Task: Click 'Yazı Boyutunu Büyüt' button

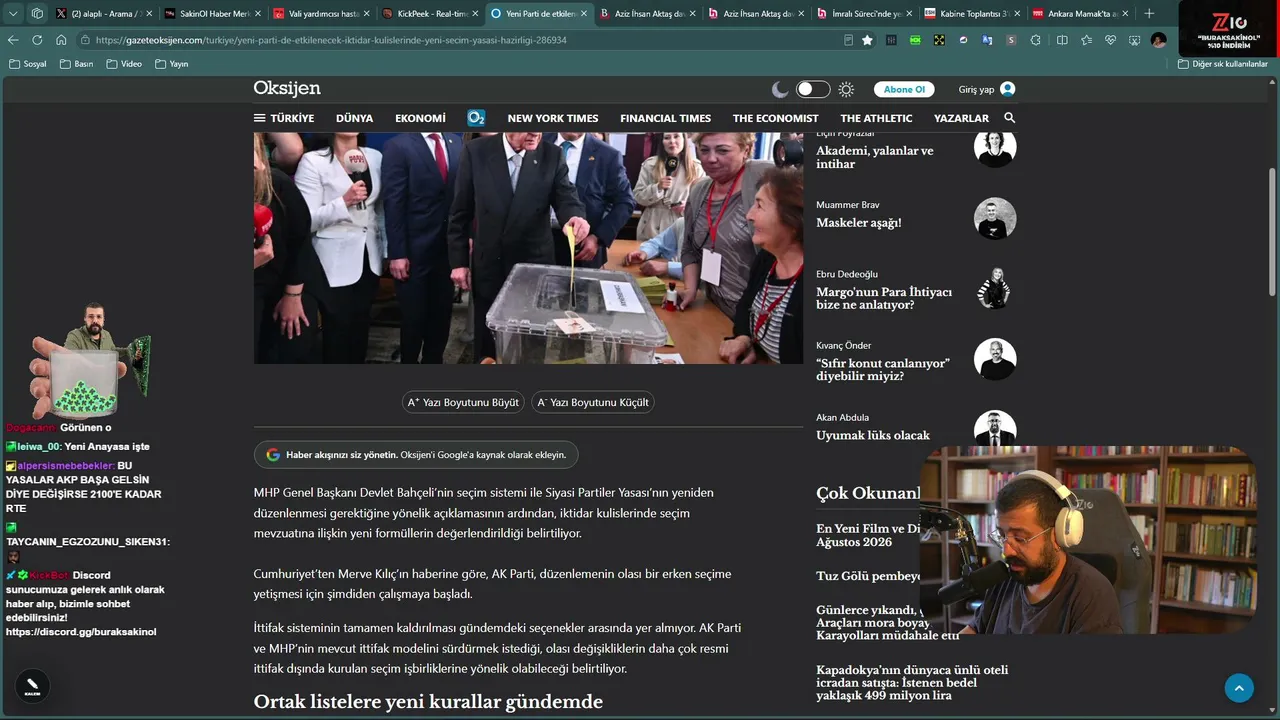Action: coord(463,402)
